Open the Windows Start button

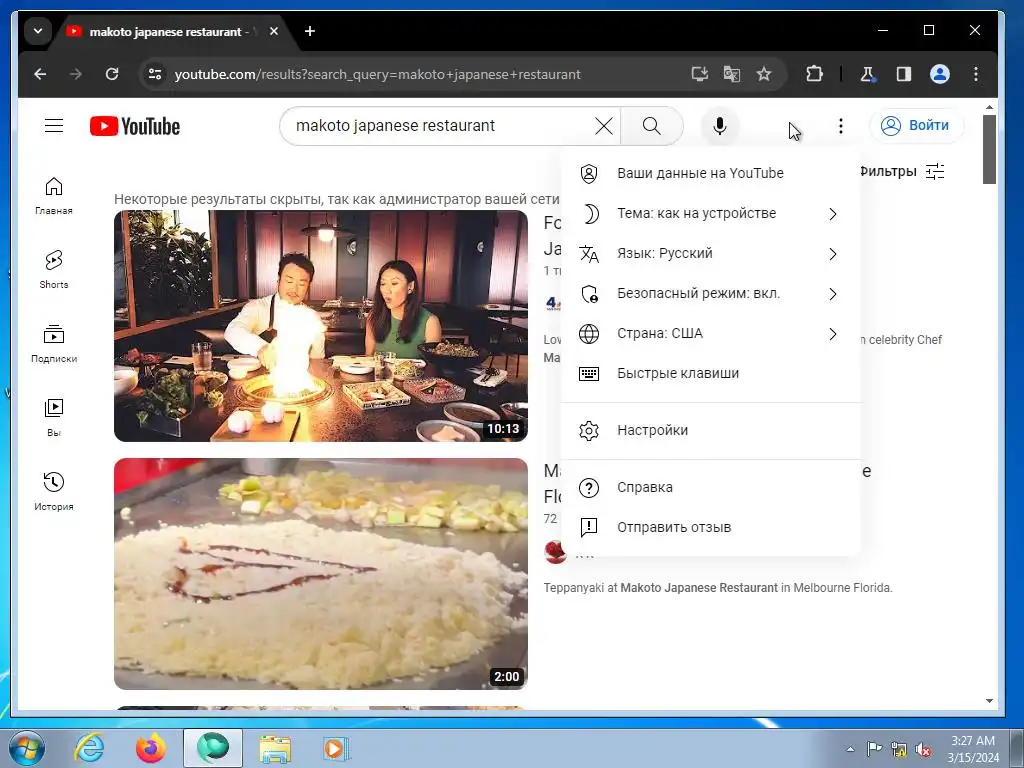25,748
